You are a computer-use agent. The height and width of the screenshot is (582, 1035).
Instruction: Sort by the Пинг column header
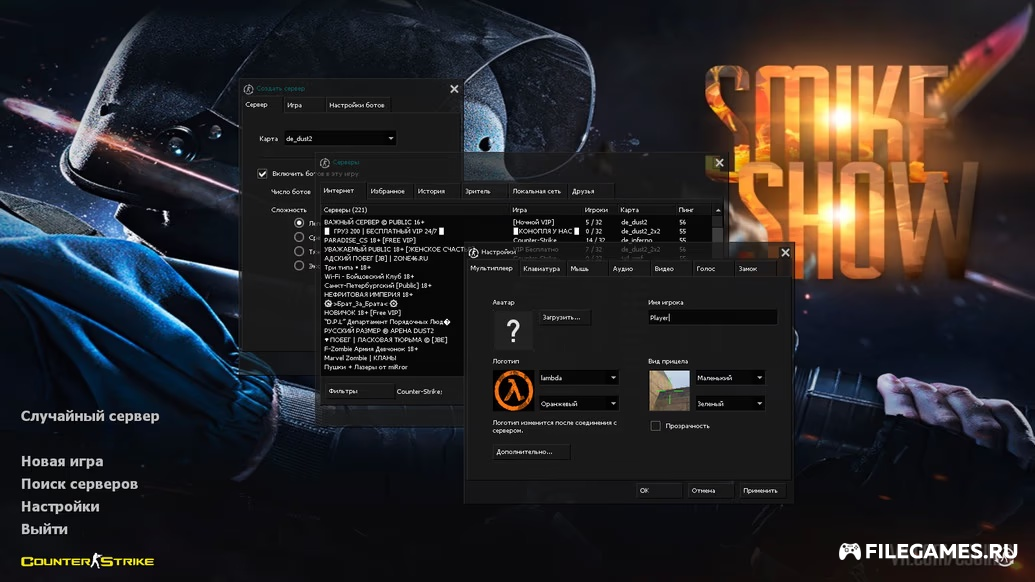coord(694,210)
